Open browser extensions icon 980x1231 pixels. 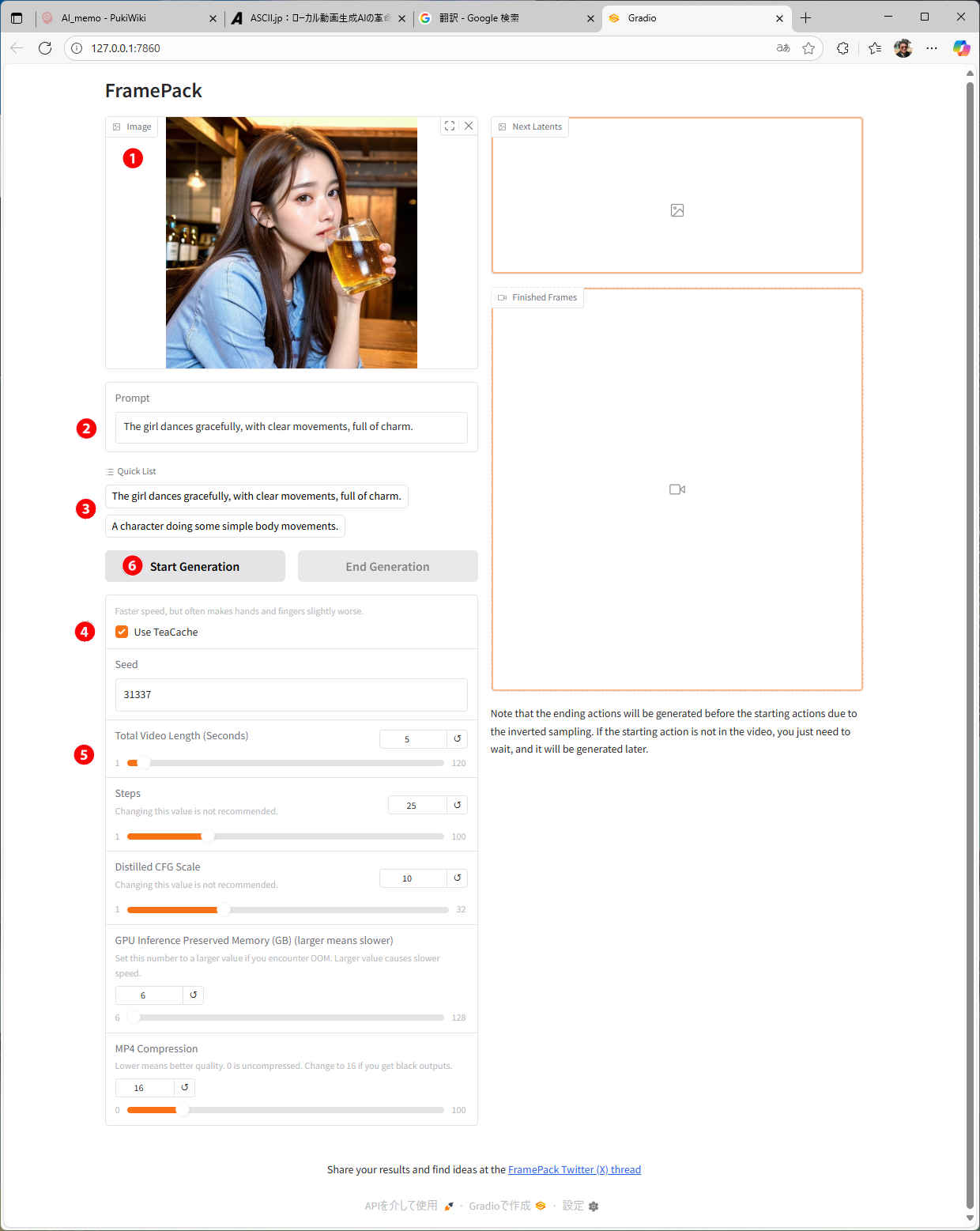842,48
